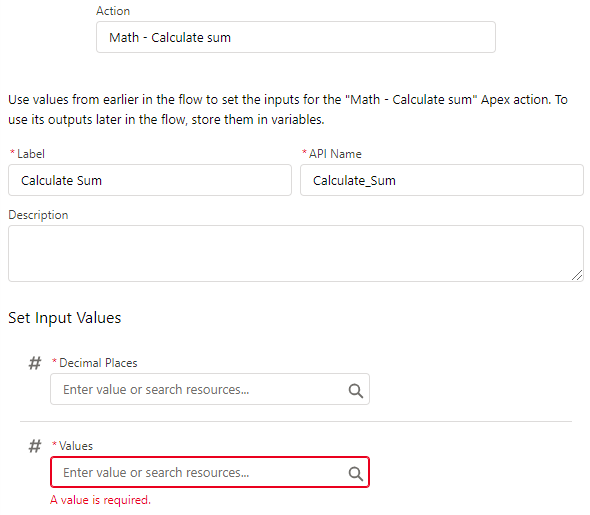
Task: Click the Description box resize handle
Action: (577, 275)
